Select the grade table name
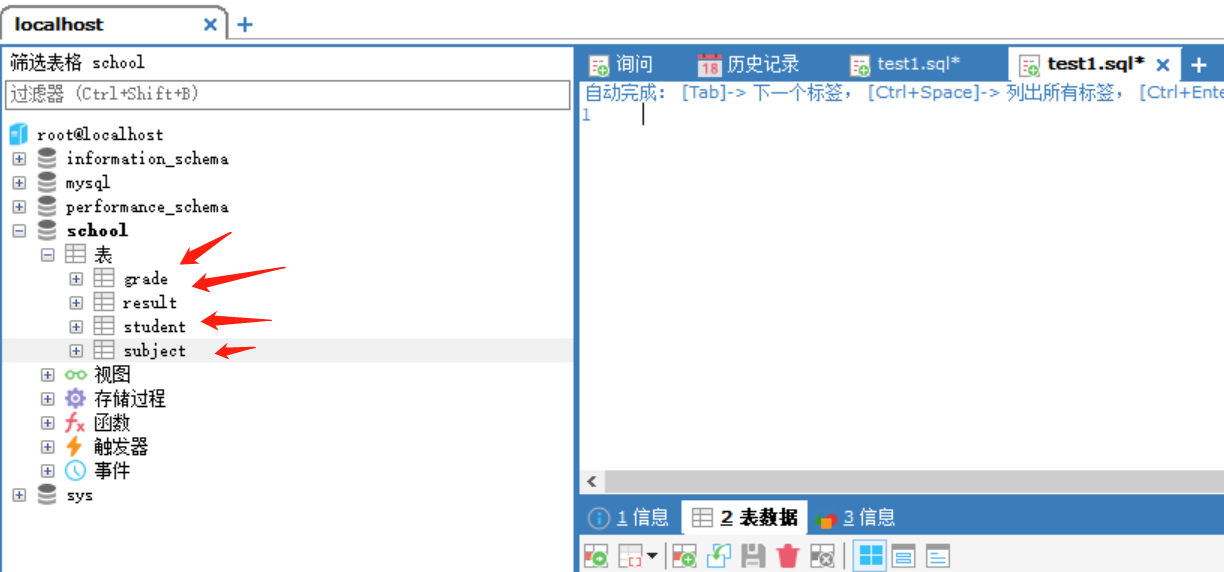 coord(146,279)
